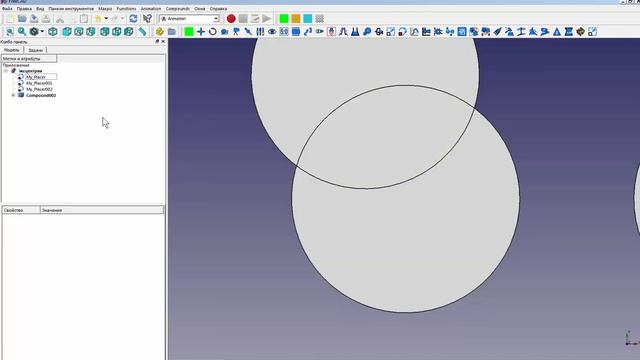Click the yellow Part icon
This screenshot has height=360, width=640.
[x=160, y=31]
